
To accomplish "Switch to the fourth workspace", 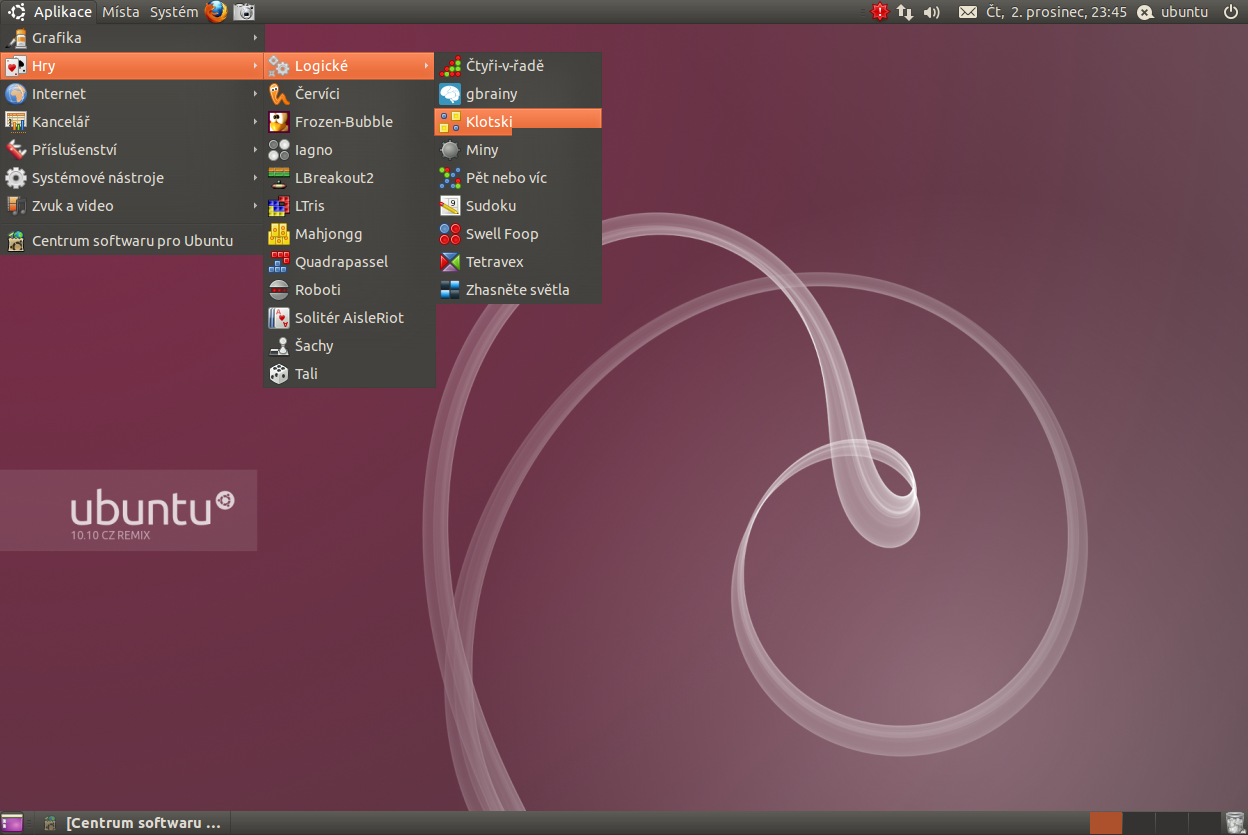I will pos(1207,823).
